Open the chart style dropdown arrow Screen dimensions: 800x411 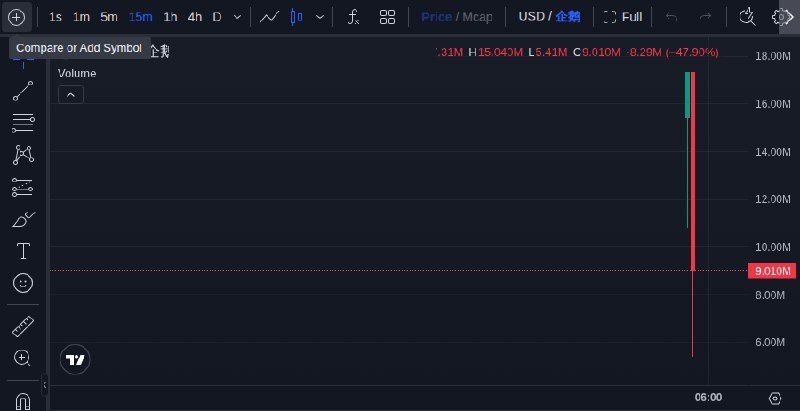(x=320, y=17)
